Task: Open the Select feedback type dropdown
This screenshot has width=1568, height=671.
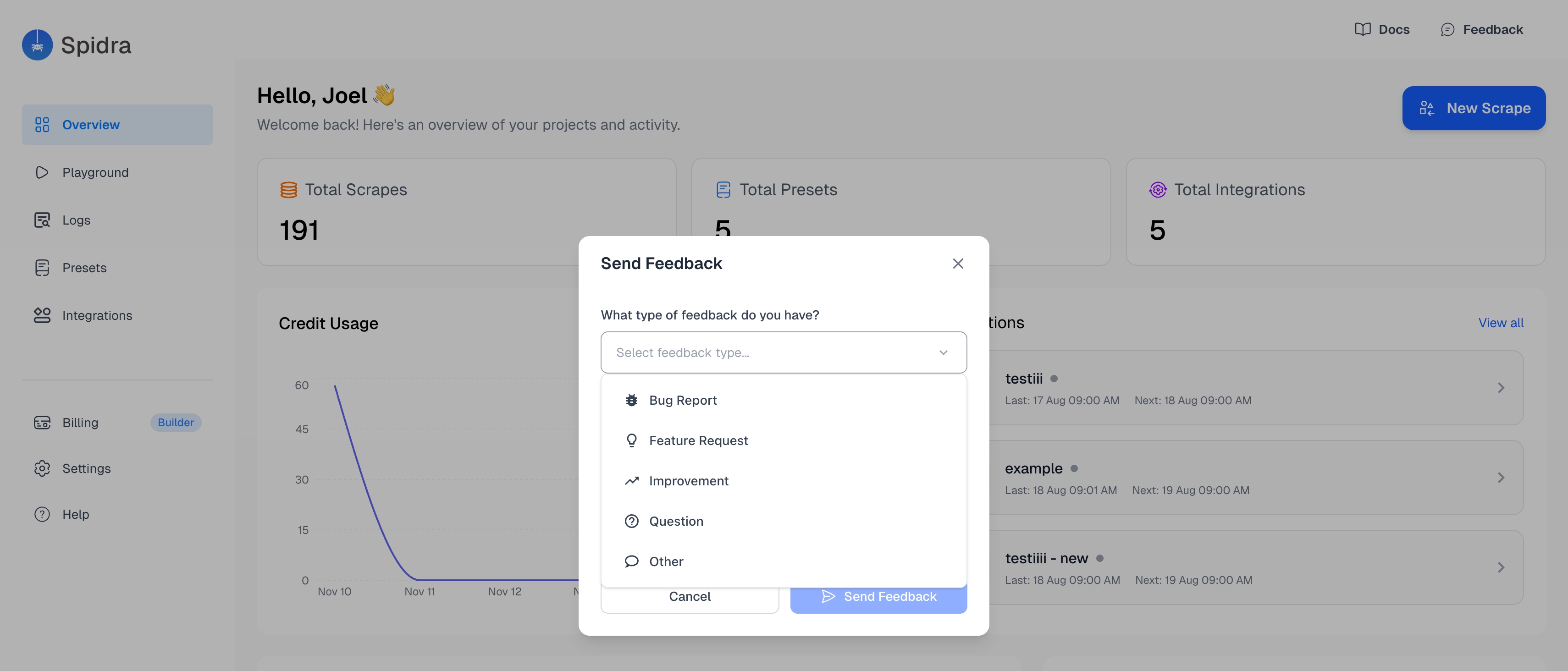Action: 784,352
